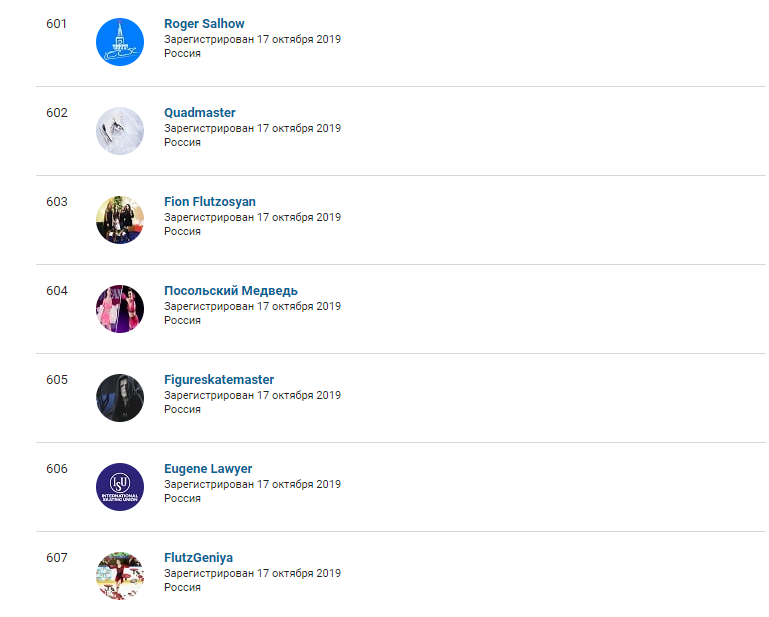This screenshot has width=769, height=617.
Task: Open the Eugene Lawyer profile link
Action: pos(208,469)
